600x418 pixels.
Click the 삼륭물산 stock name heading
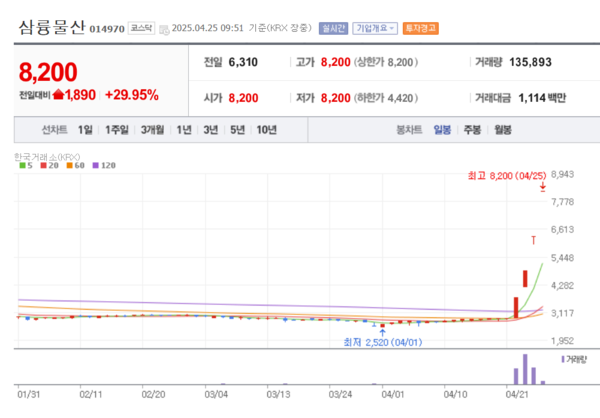click(52, 28)
